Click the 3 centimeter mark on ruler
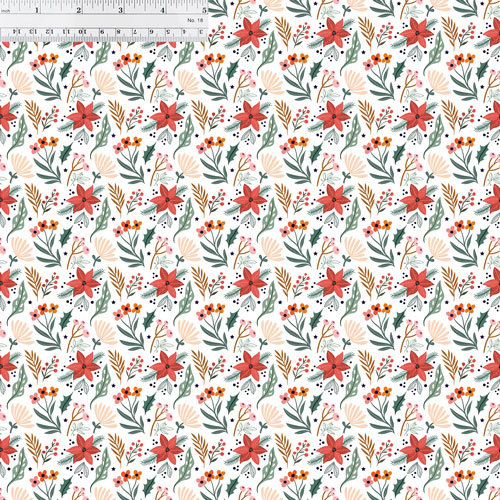500x500 pixels. click(x=201, y=32)
